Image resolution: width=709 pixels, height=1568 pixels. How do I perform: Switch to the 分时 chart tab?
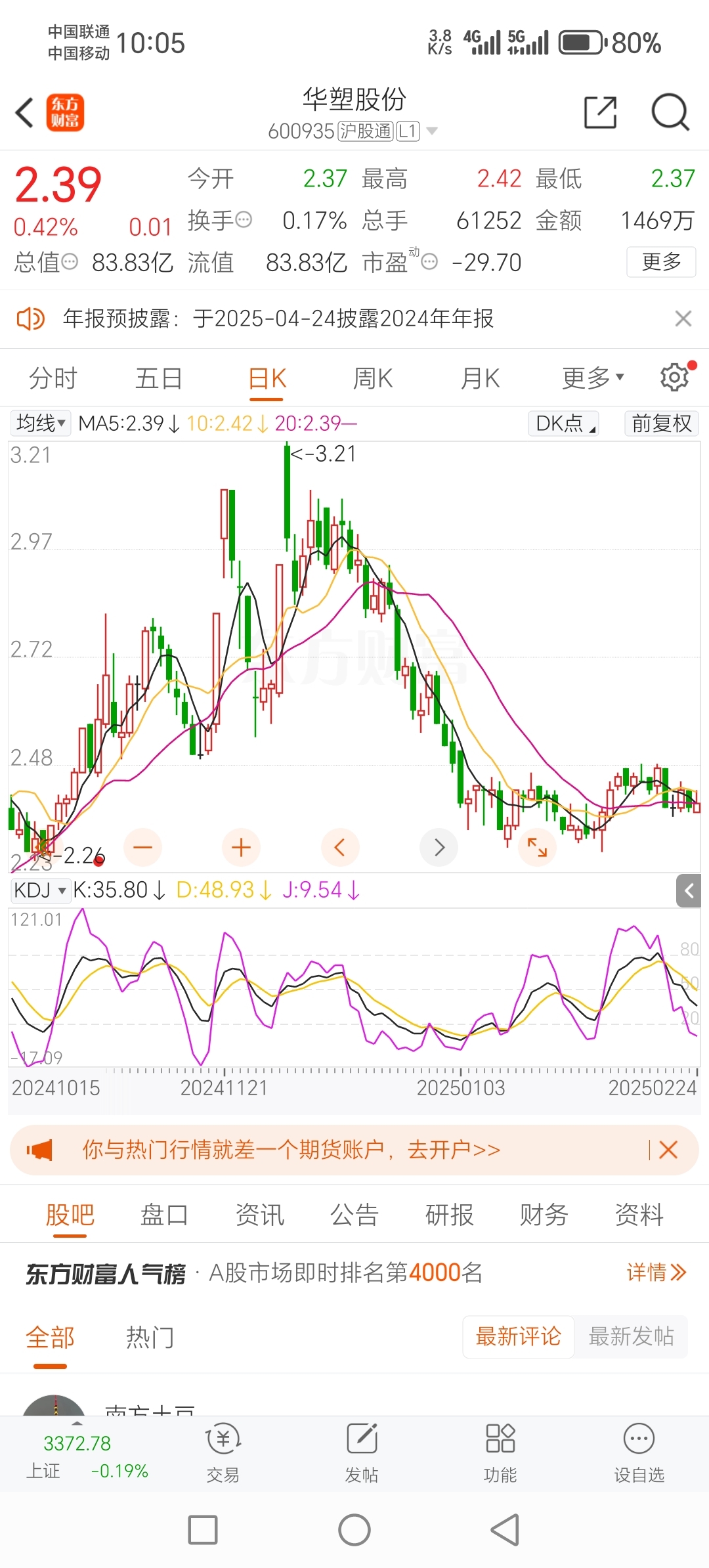[x=53, y=378]
